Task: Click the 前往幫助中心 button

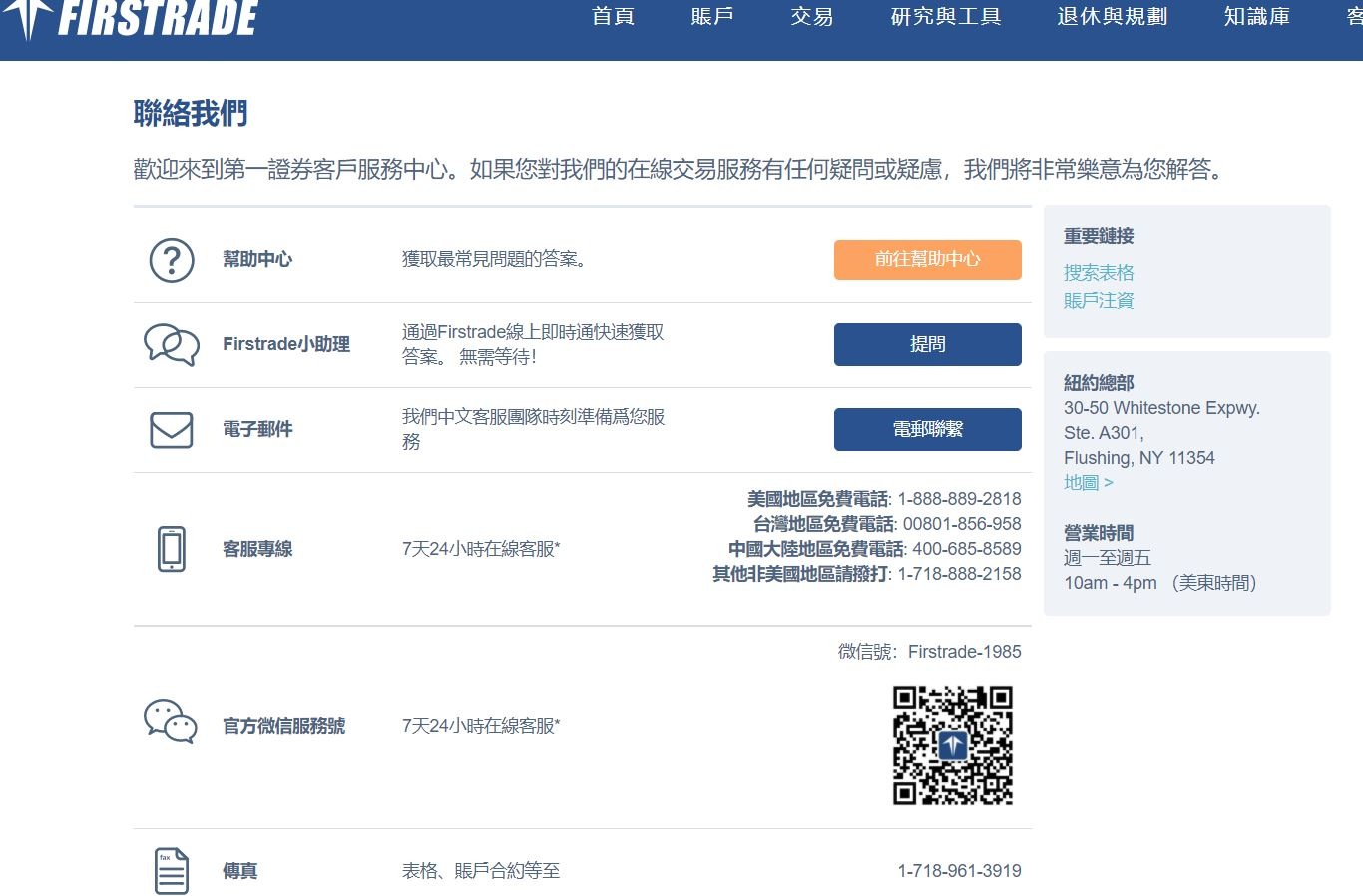Action: (928, 259)
